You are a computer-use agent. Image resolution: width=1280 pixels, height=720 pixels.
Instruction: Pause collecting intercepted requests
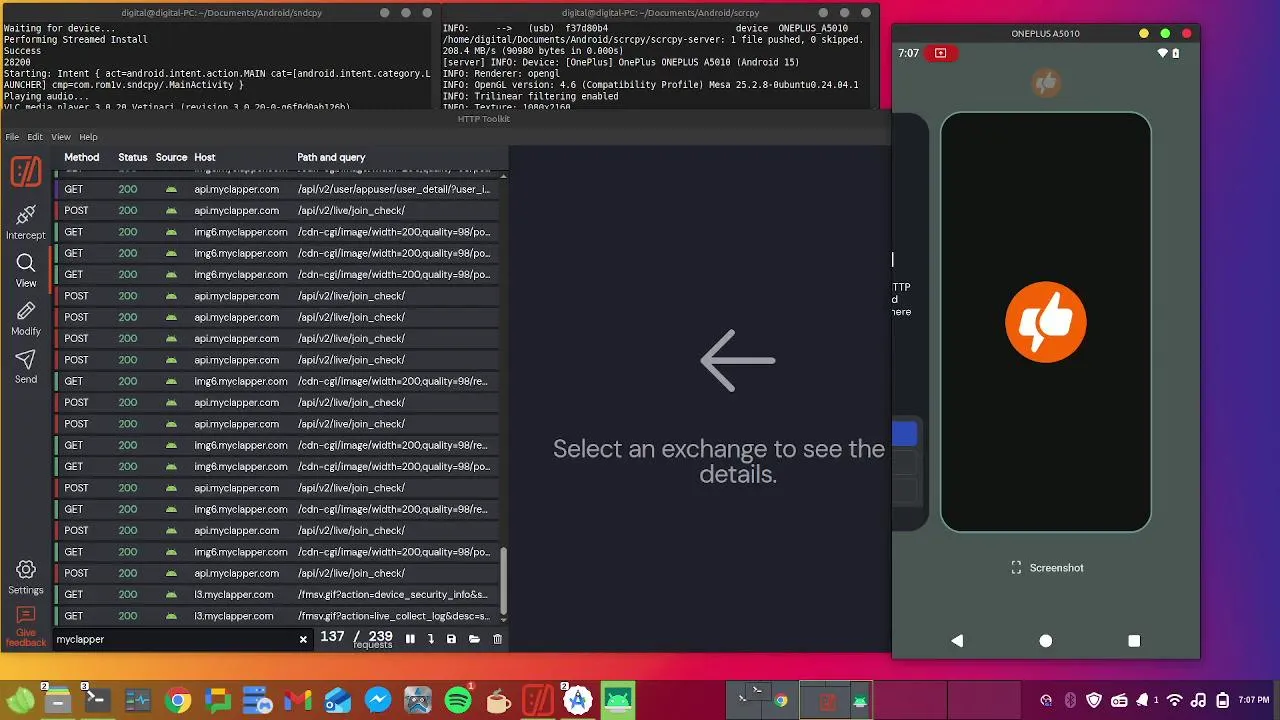(410, 639)
